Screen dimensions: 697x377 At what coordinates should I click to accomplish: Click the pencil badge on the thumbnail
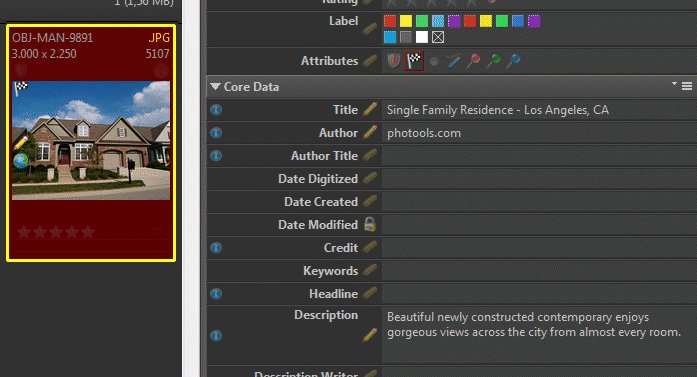tap(21, 143)
